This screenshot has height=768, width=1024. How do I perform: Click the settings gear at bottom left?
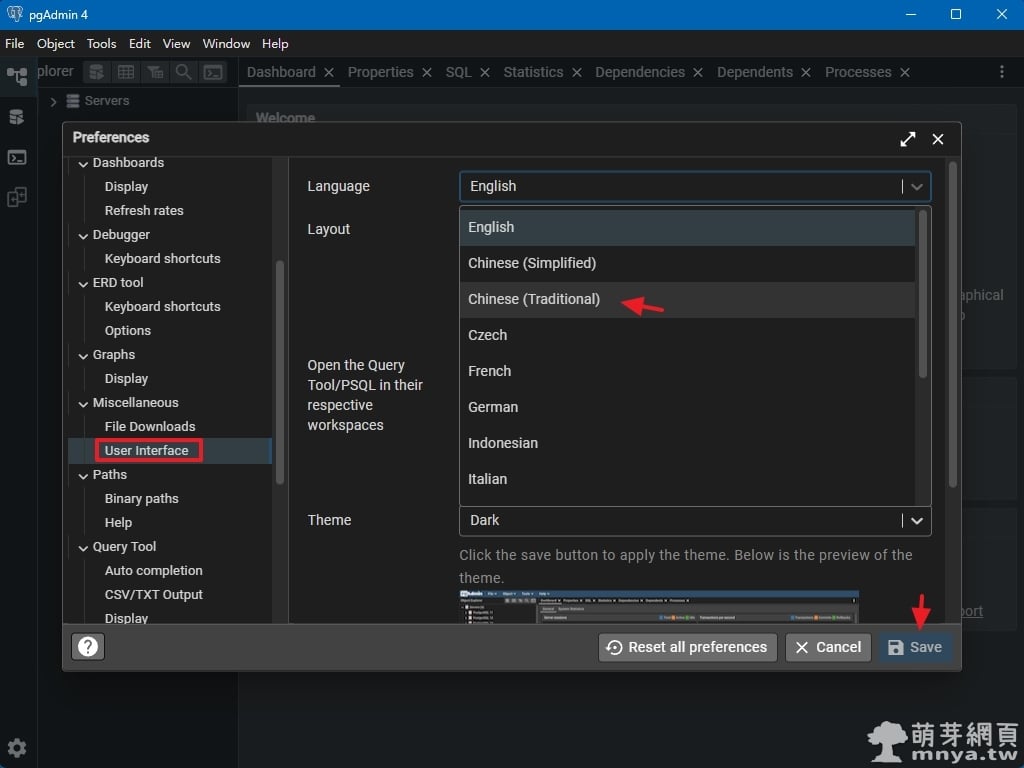[17, 747]
